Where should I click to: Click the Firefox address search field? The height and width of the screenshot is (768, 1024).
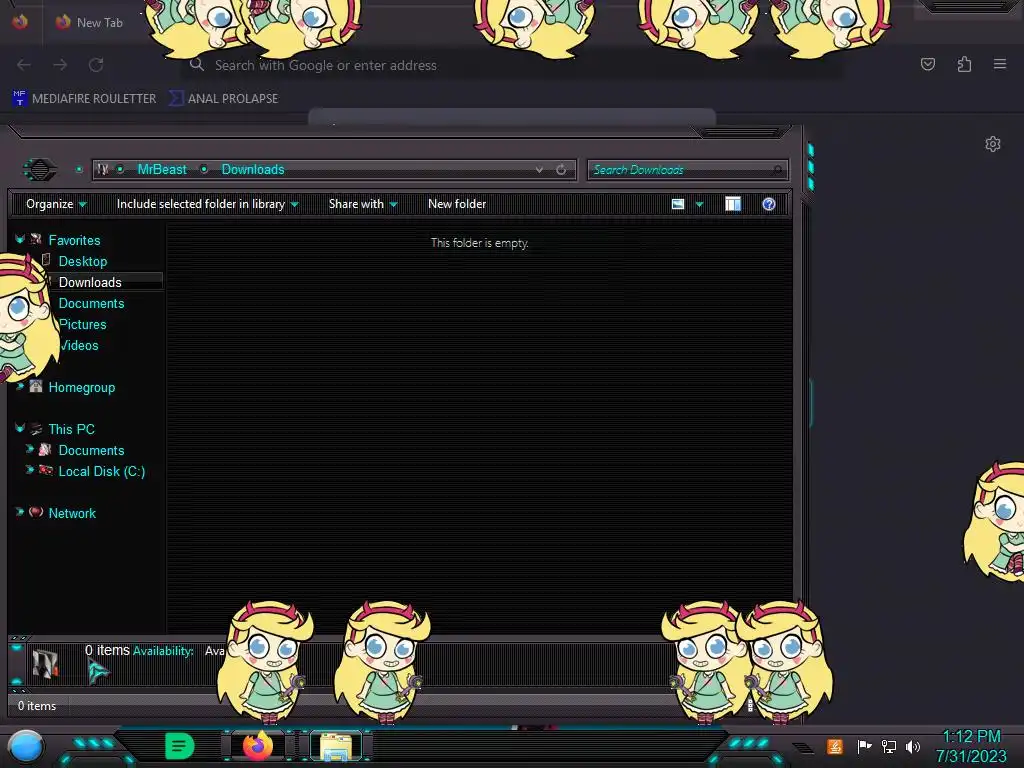pos(511,65)
